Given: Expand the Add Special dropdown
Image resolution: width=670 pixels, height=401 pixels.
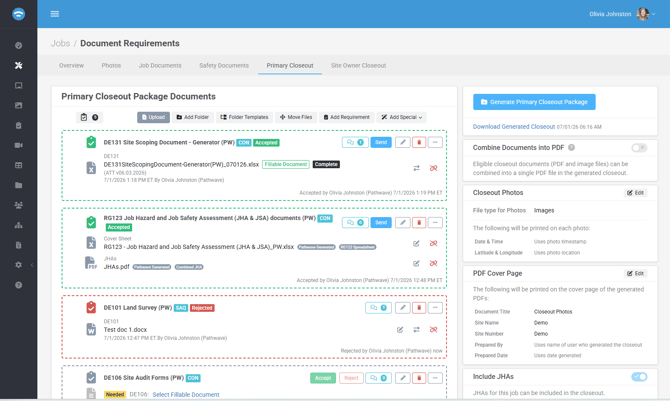Looking at the screenshot, I should tap(401, 117).
